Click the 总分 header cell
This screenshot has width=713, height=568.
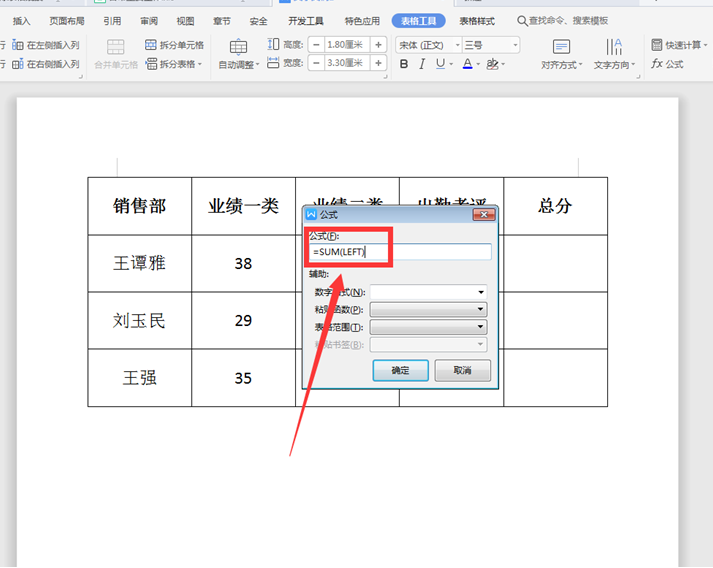point(555,206)
